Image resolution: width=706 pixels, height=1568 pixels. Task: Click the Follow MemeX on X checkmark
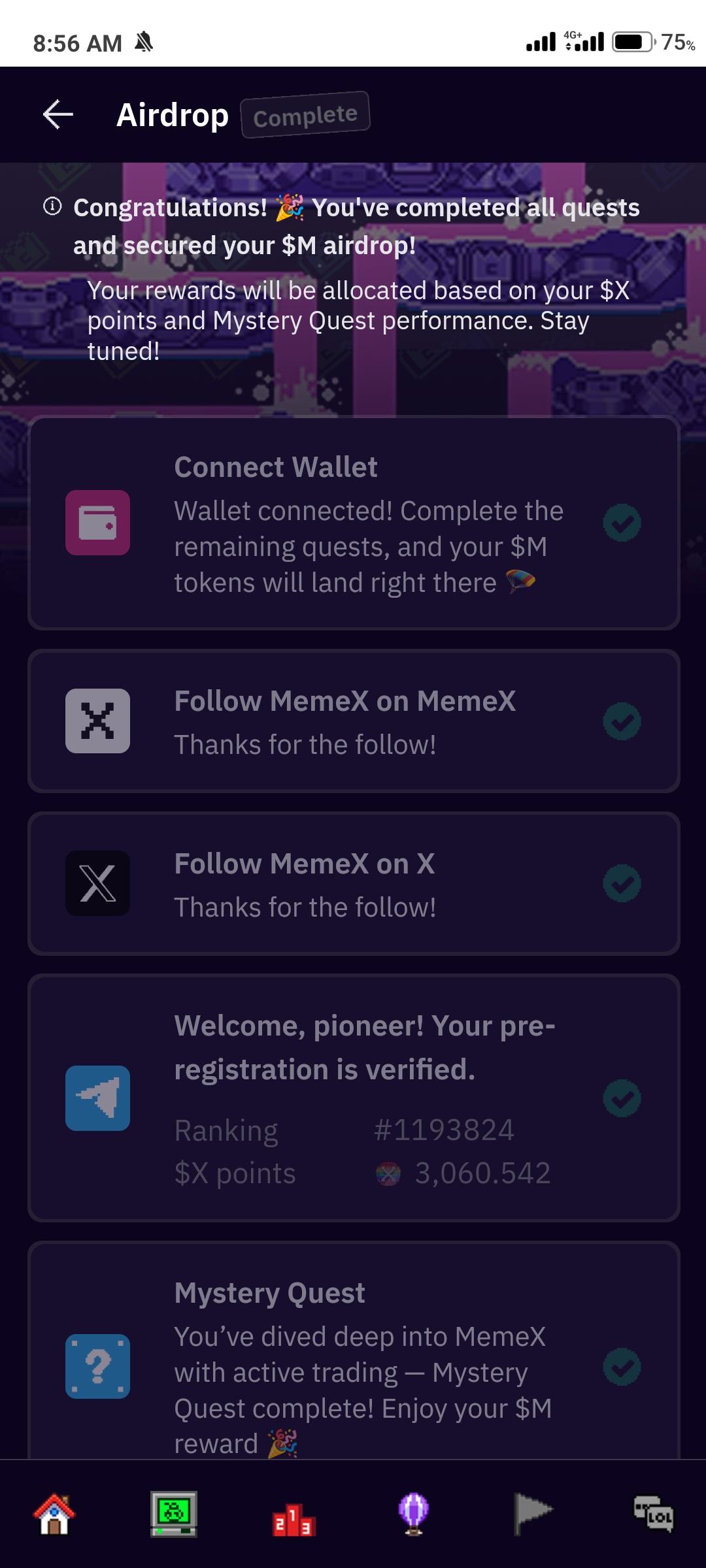pos(622,883)
